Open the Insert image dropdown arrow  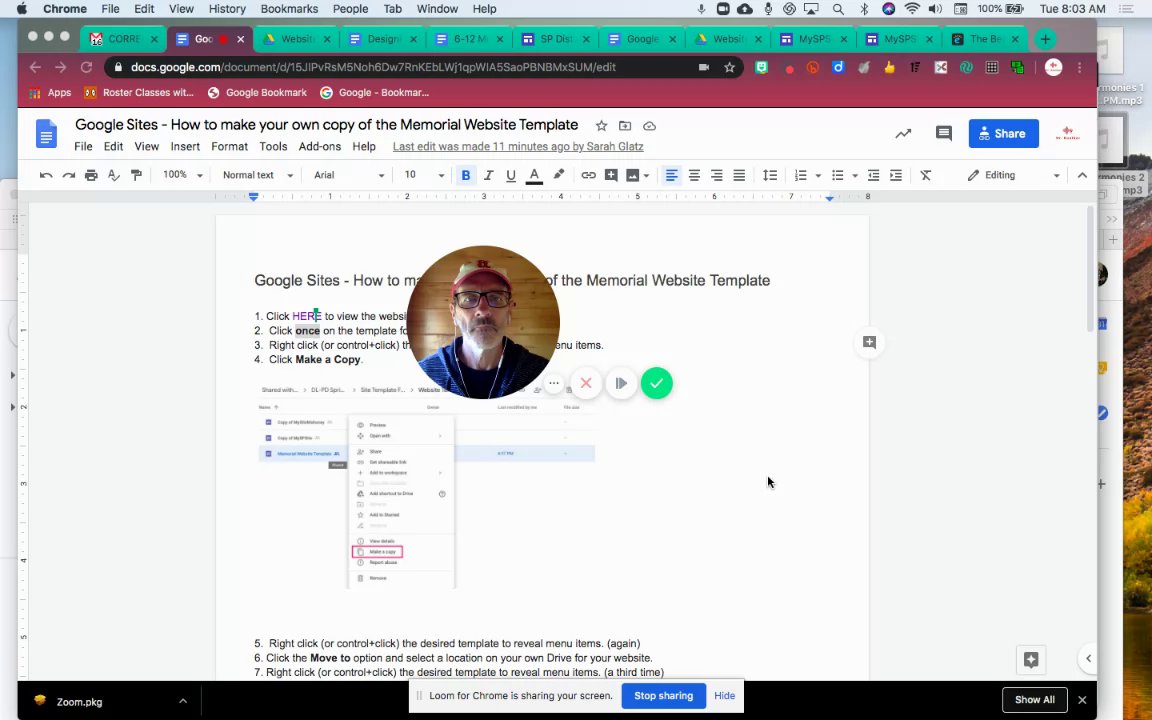[x=647, y=176]
